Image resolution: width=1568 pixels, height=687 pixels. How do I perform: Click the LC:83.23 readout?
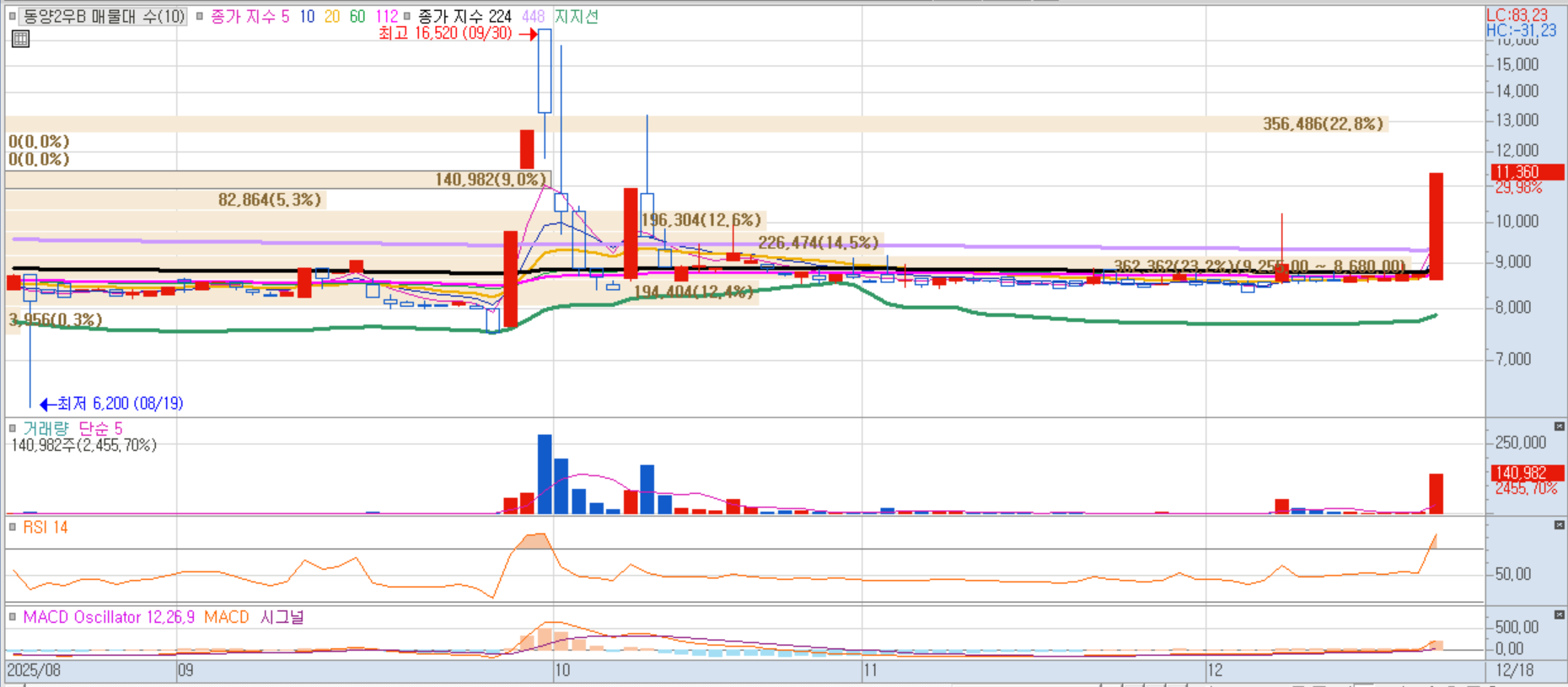click(1517, 15)
